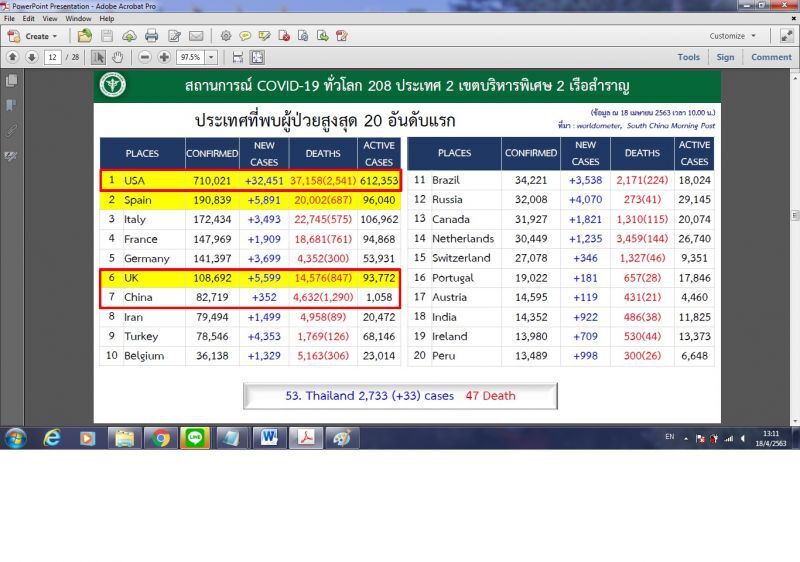Toggle read mode expand icon
The image size is (800, 562).
point(786,36)
